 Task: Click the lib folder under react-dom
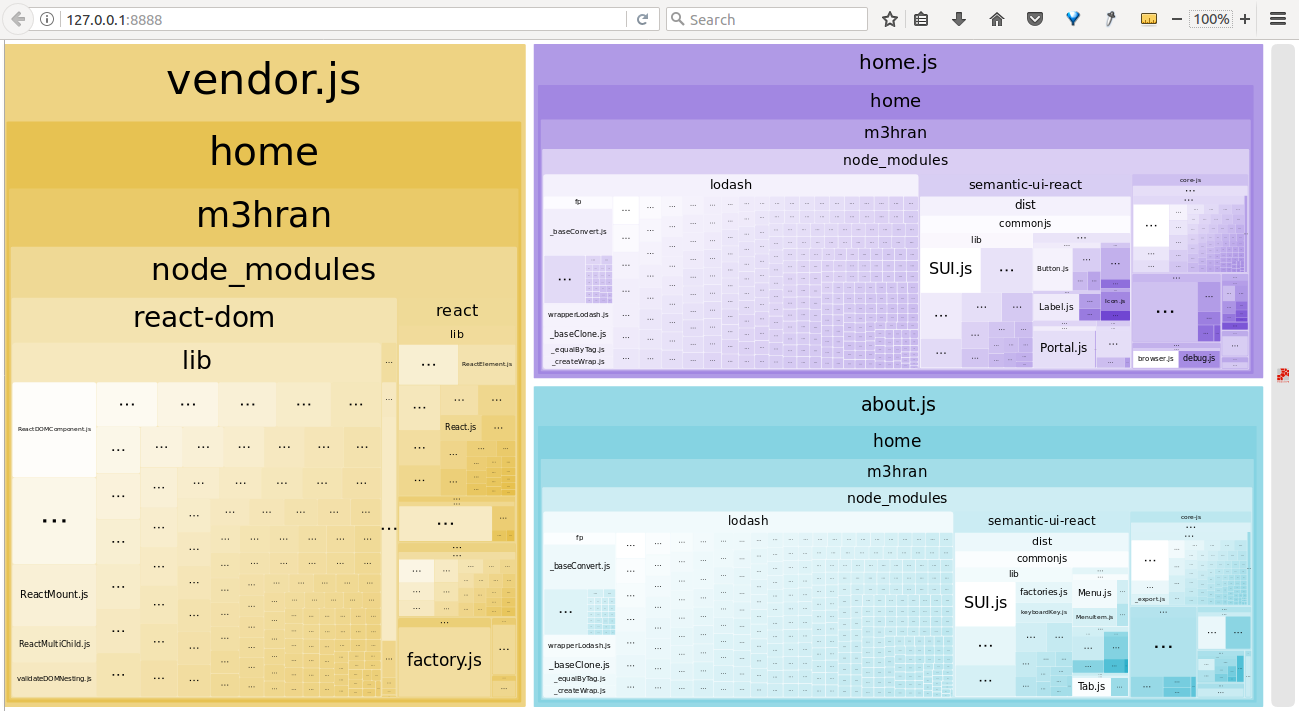coord(197,361)
